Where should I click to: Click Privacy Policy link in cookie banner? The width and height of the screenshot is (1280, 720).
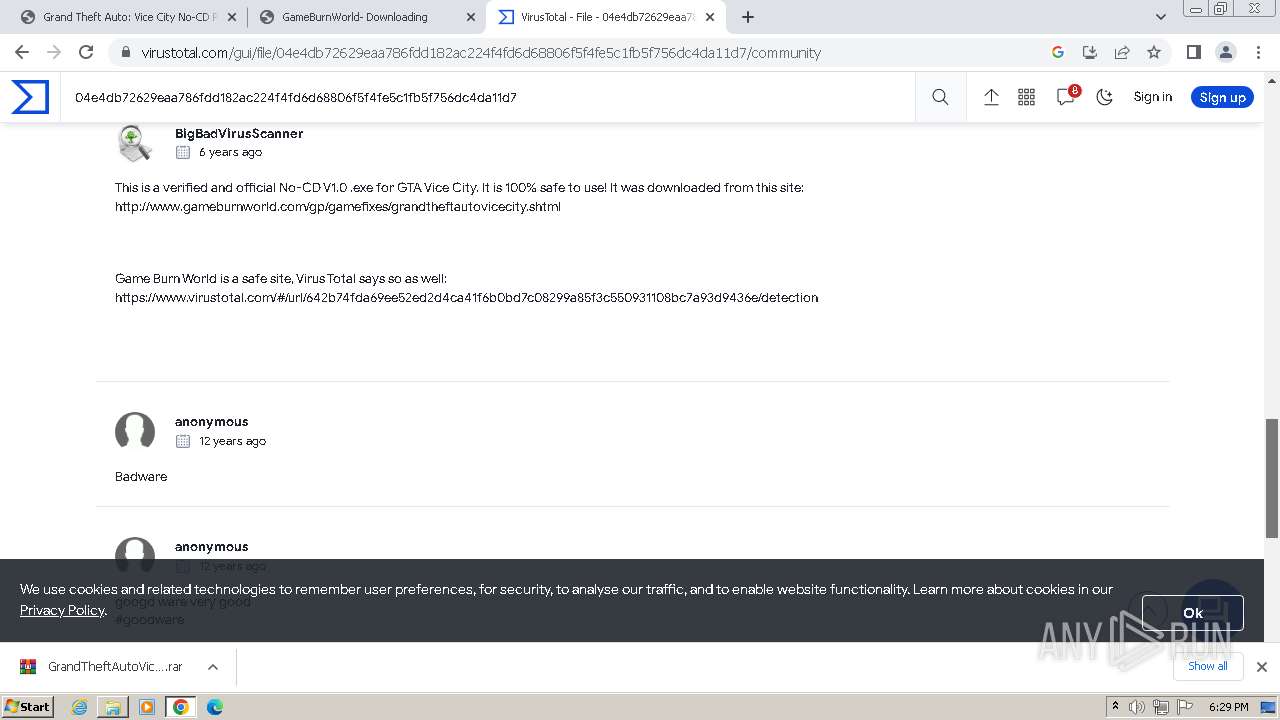tap(62, 610)
